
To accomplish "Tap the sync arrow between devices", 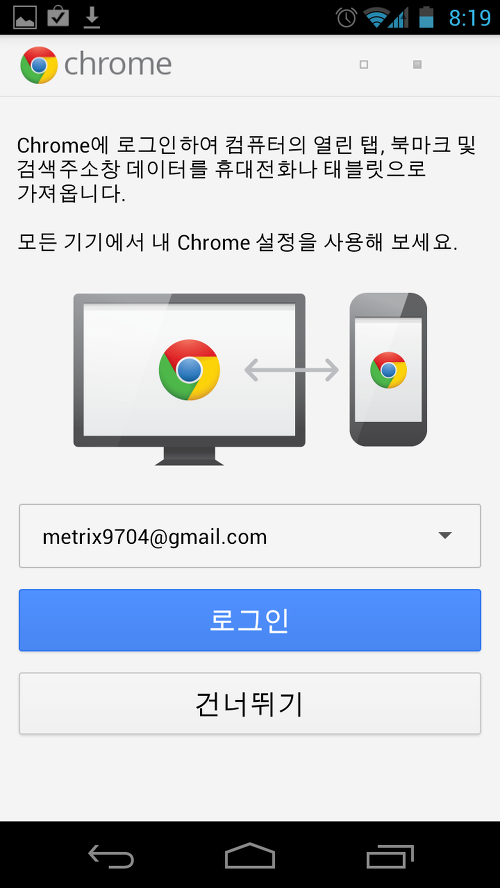I will click(292, 370).
